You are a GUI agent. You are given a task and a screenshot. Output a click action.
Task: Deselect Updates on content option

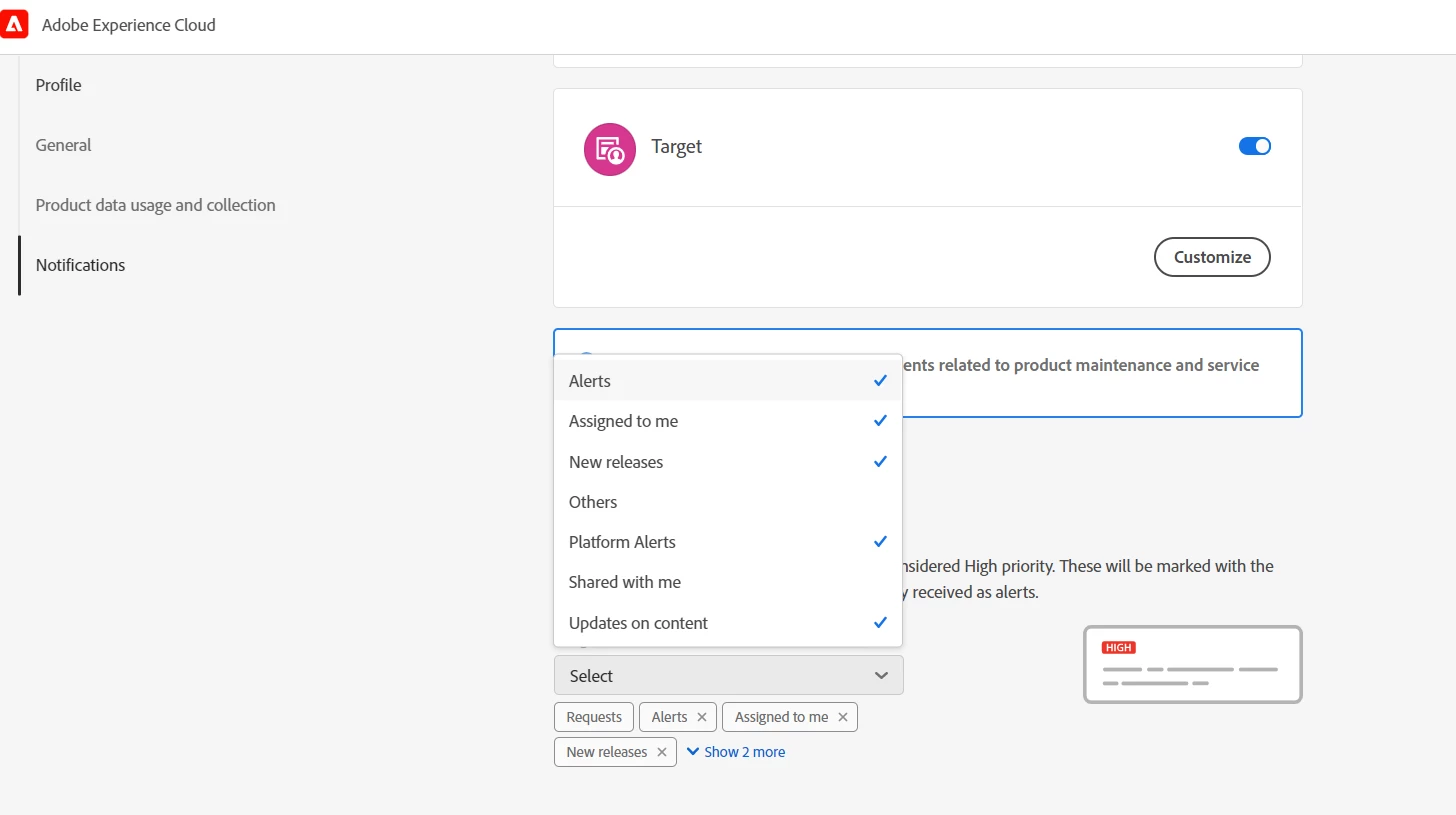coord(728,623)
